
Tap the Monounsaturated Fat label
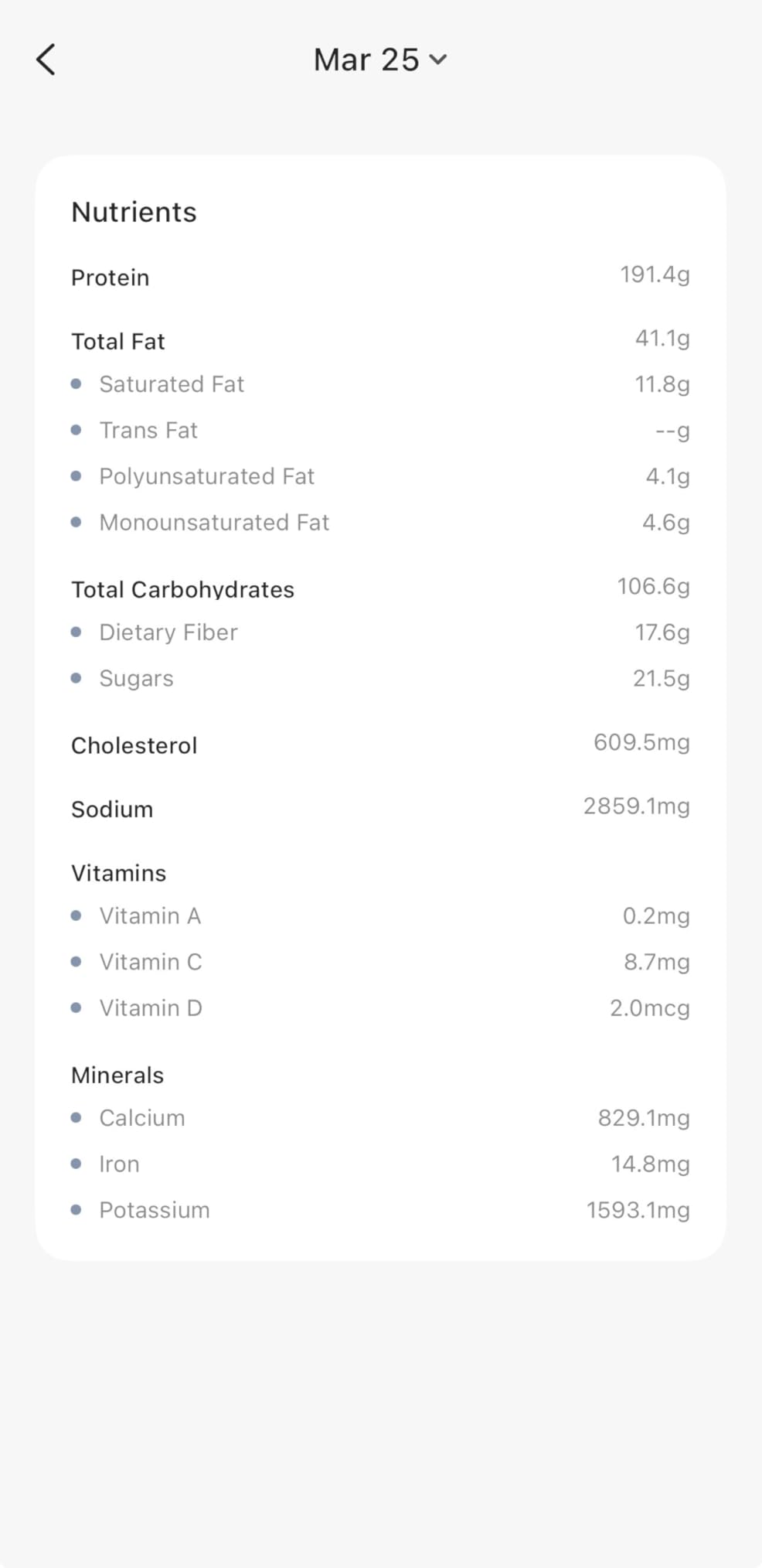(x=214, y=523)
